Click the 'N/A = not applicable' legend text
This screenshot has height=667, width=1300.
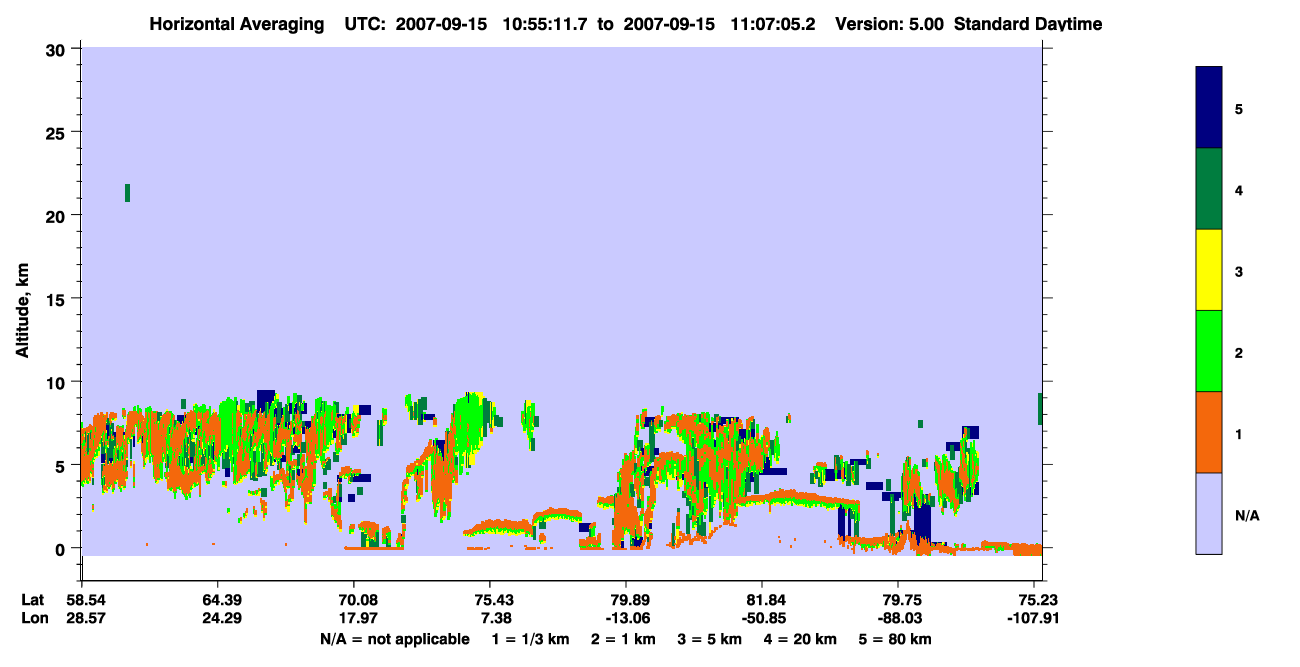tap(394, 639)
